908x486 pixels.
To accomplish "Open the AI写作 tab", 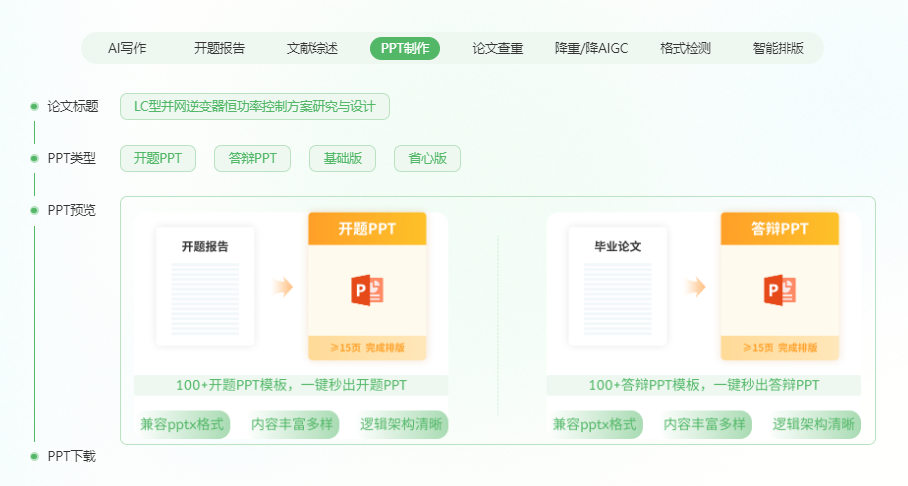I will click(127, 48).
